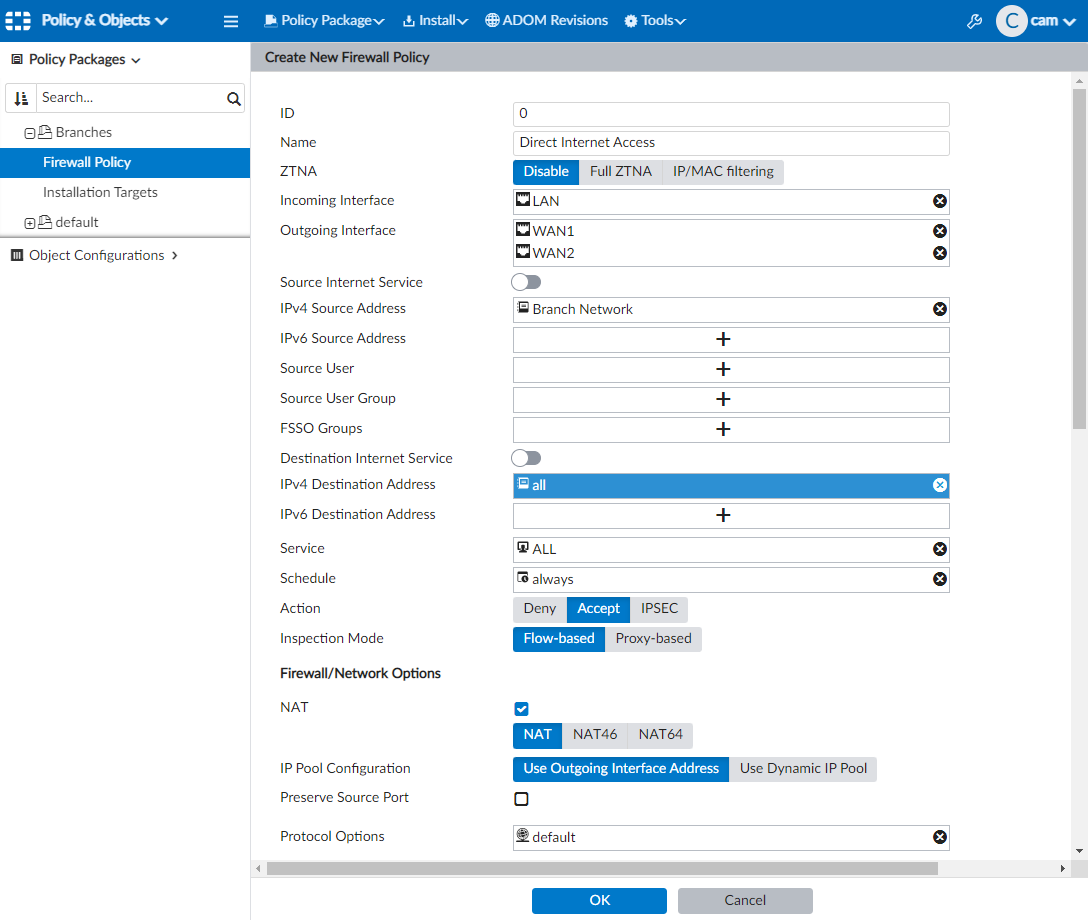Screen dimensions: 1088x920
Task: Turn on Destination Internet Service
Action: [526, 457]
